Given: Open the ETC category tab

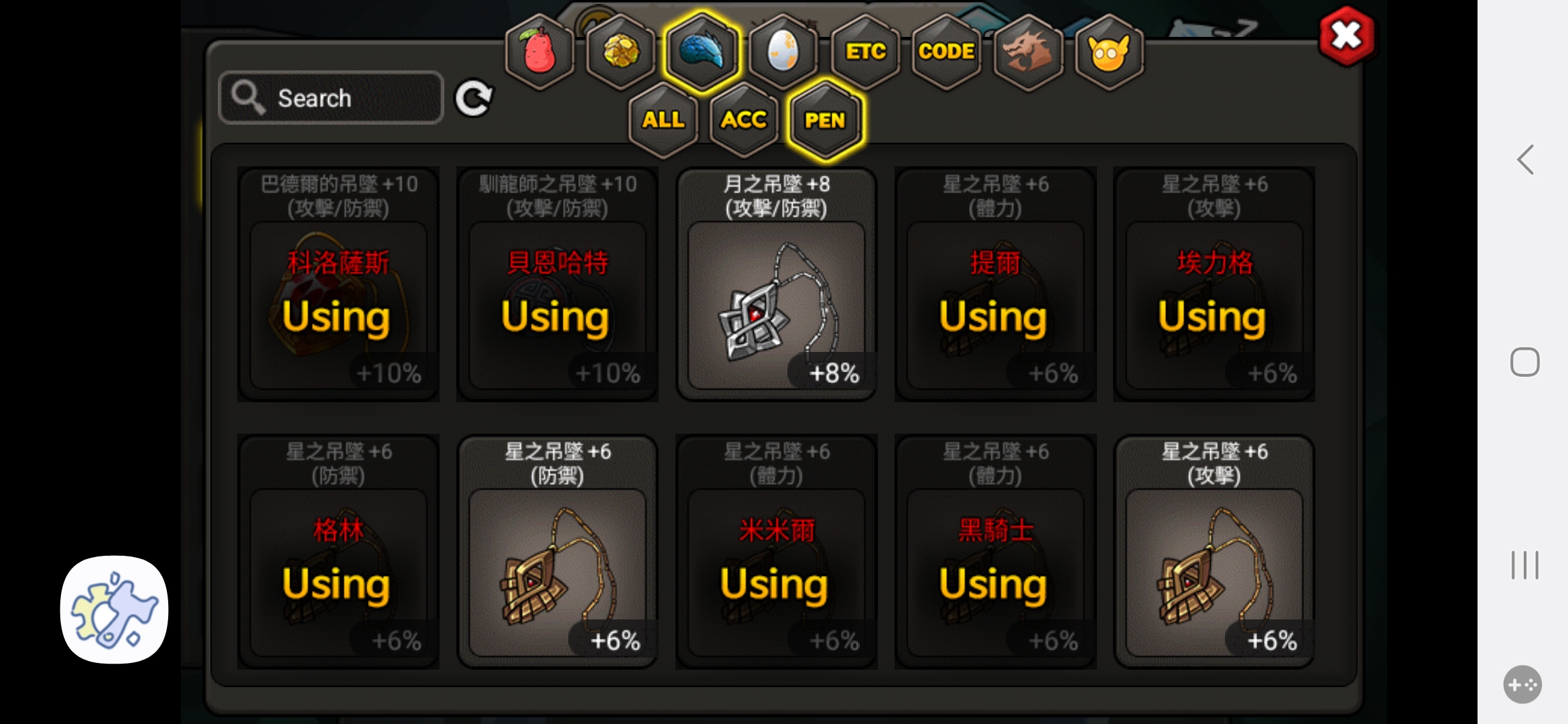Looking at the screenshot, I should coord(865,52).
